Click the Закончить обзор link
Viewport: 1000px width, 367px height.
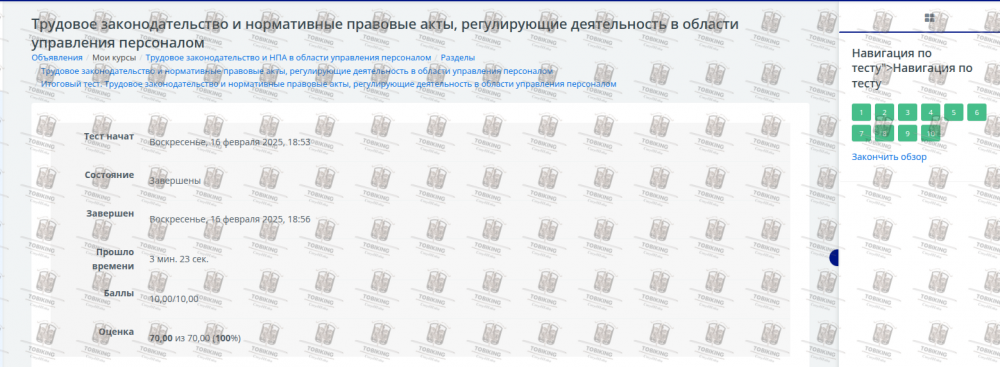tap(889, 157)
